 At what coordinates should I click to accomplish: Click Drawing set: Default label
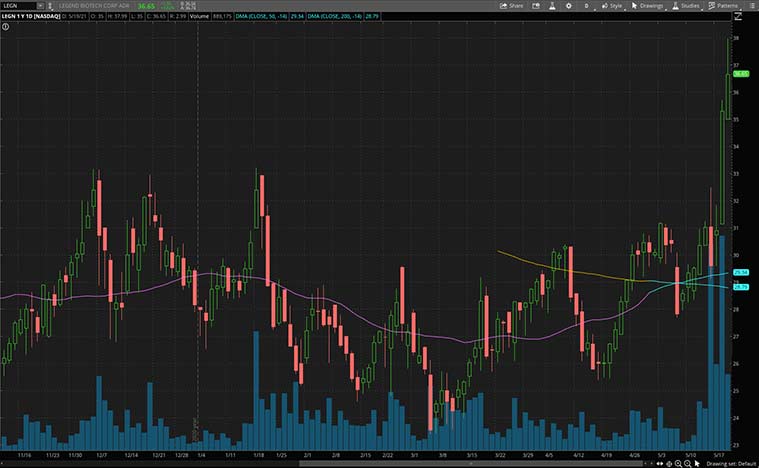click(732, 463)
